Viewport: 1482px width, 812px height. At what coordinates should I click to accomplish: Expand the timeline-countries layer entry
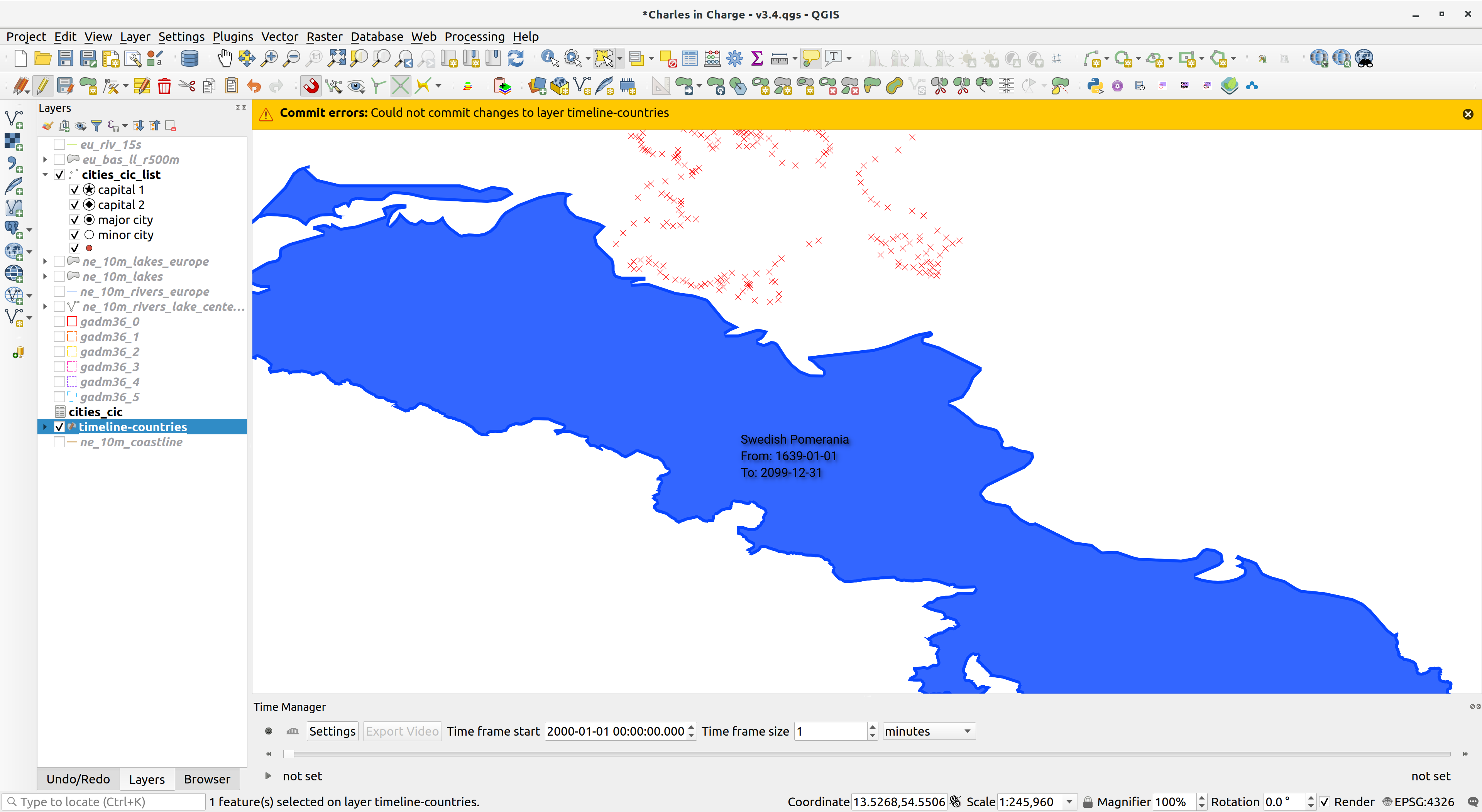[45, 427]
